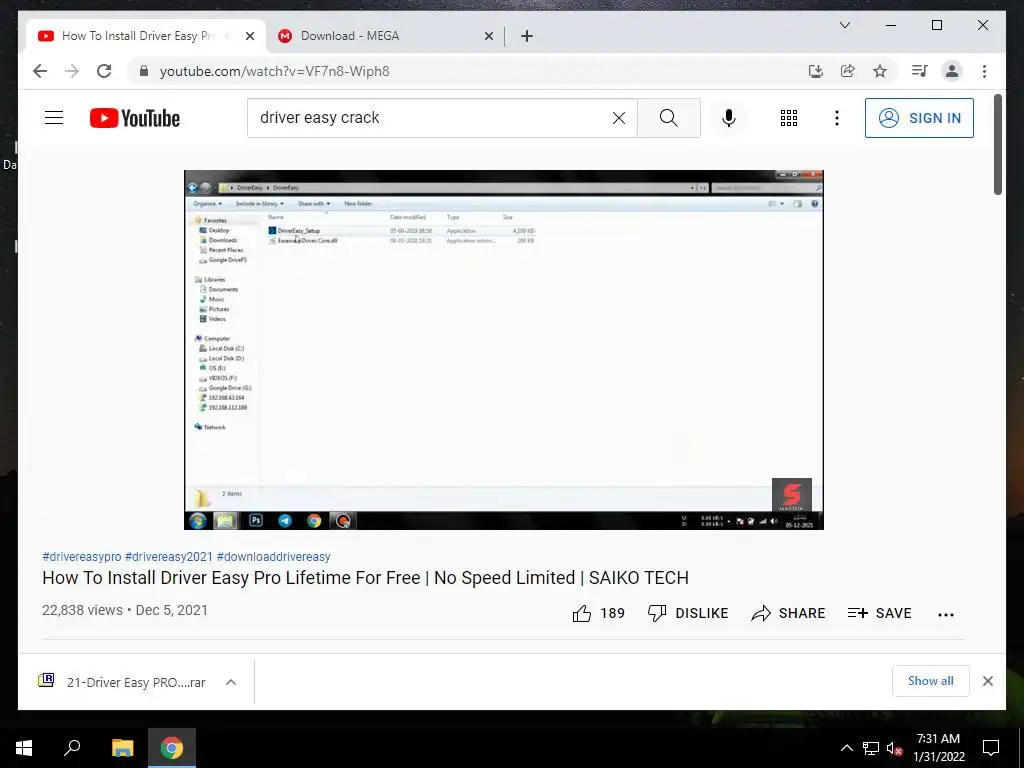This screenshot has height=768, width=1024.
Task: Open the #drivereasypro hashtag
Action: tap(82, 556)
